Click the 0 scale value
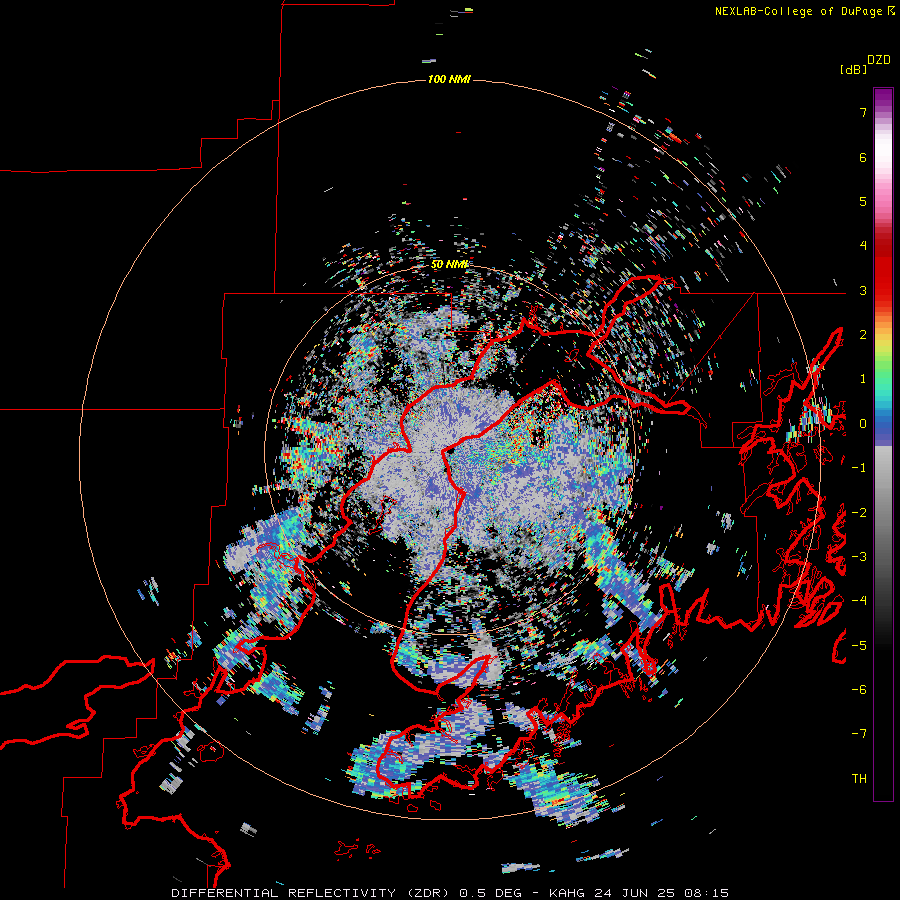The height and width of the screenshot is (900, 900). [863, 424]
